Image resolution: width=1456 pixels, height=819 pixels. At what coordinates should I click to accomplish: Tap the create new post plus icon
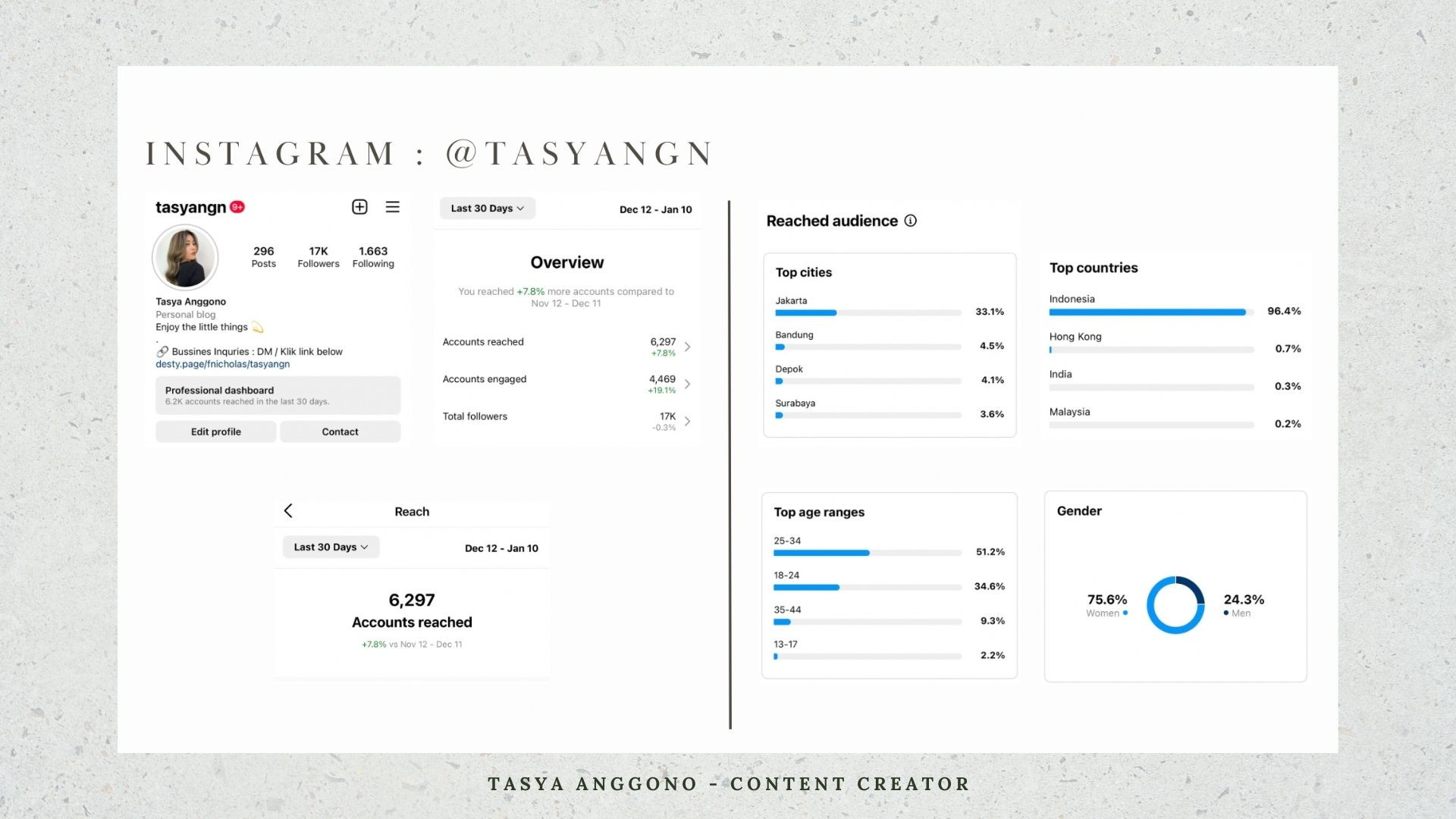click(x=359, y=207)
